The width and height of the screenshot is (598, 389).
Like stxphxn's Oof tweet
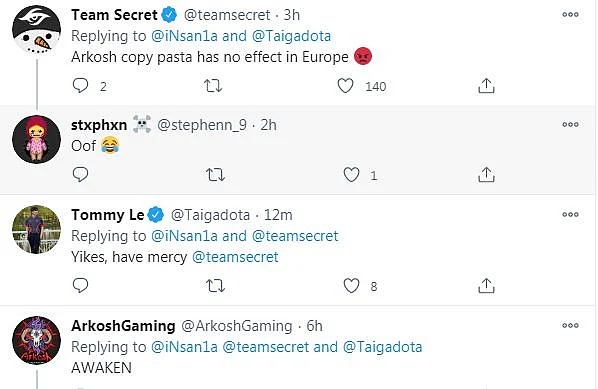[x=351, y=175]
